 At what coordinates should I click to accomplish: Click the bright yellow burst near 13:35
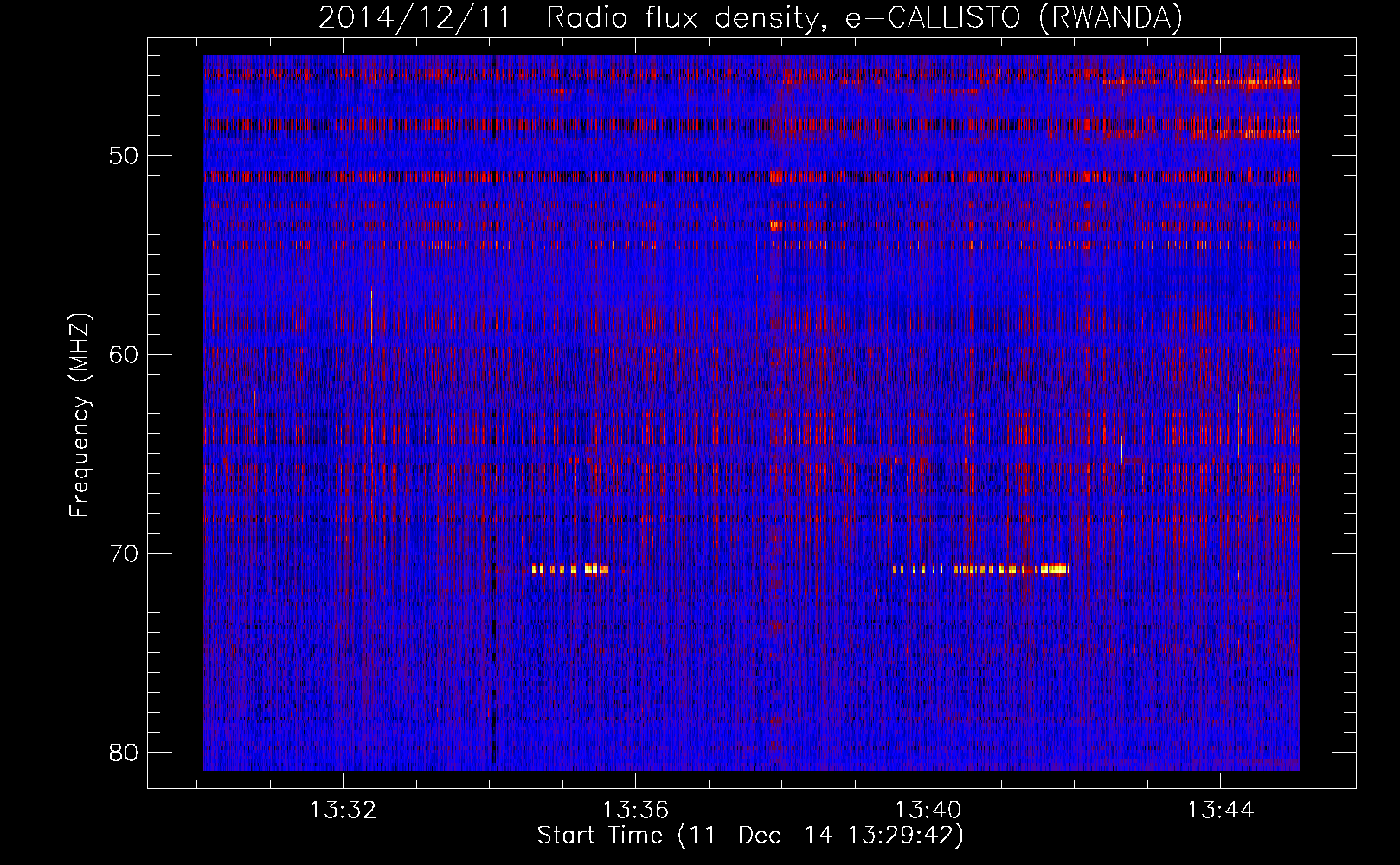pos(570,569)
